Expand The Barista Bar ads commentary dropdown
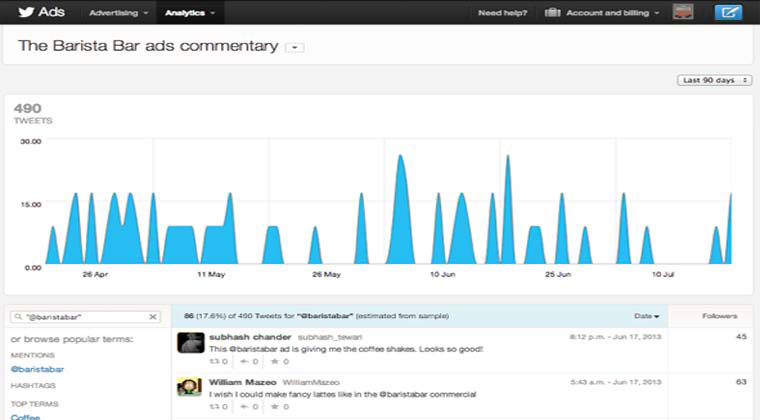Viewport: 760px width, 420px height. [295, 47]
